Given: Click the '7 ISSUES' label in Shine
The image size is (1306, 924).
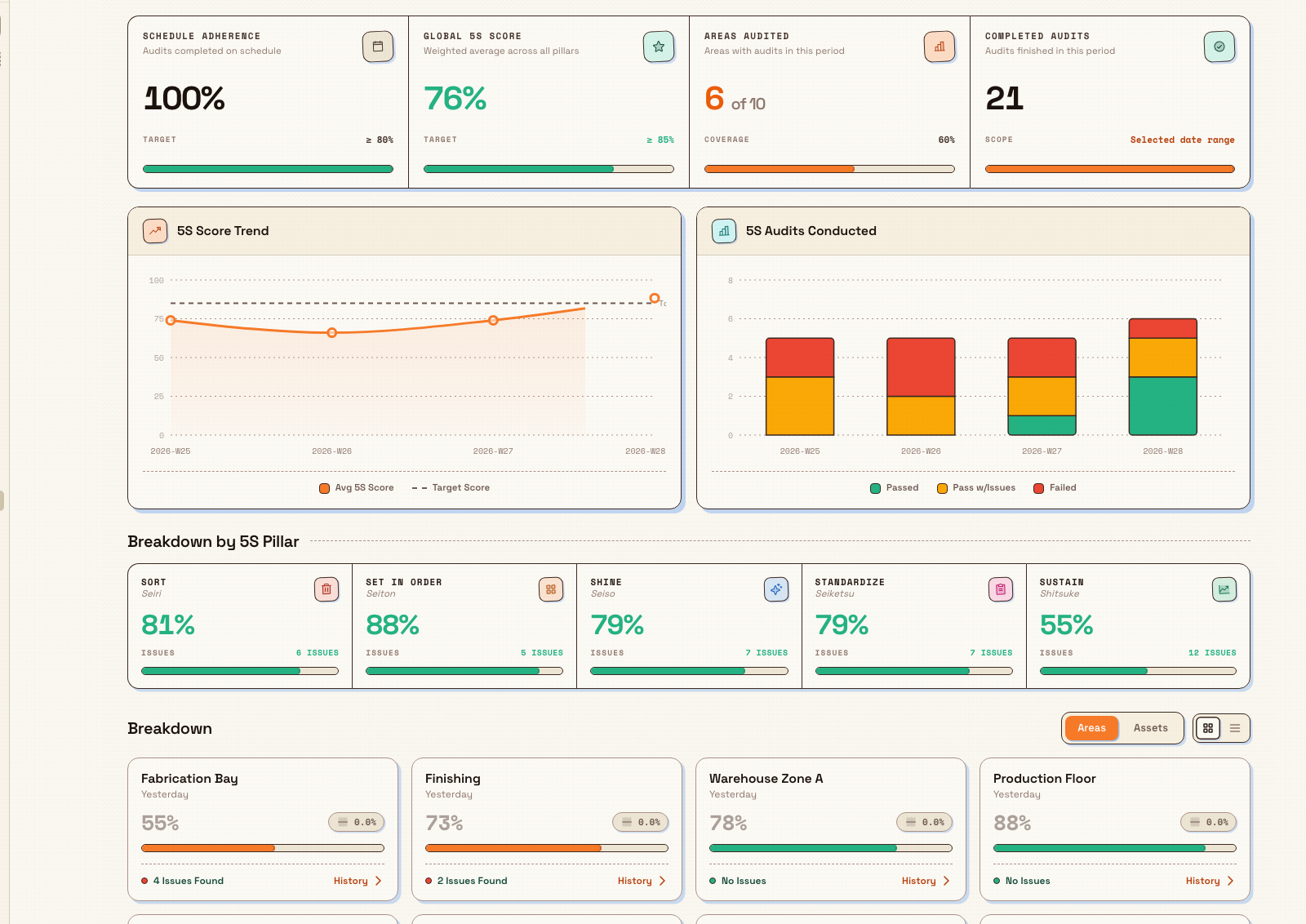Looking at the screenshot, I should pos(766,653).
